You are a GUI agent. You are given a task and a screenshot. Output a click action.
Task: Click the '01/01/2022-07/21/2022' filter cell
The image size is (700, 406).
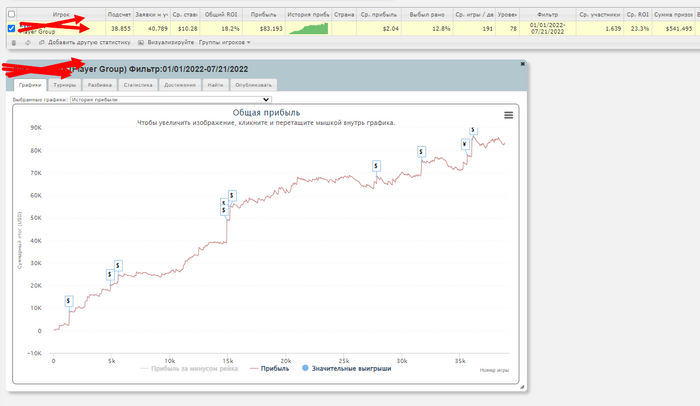click(547, 29)
